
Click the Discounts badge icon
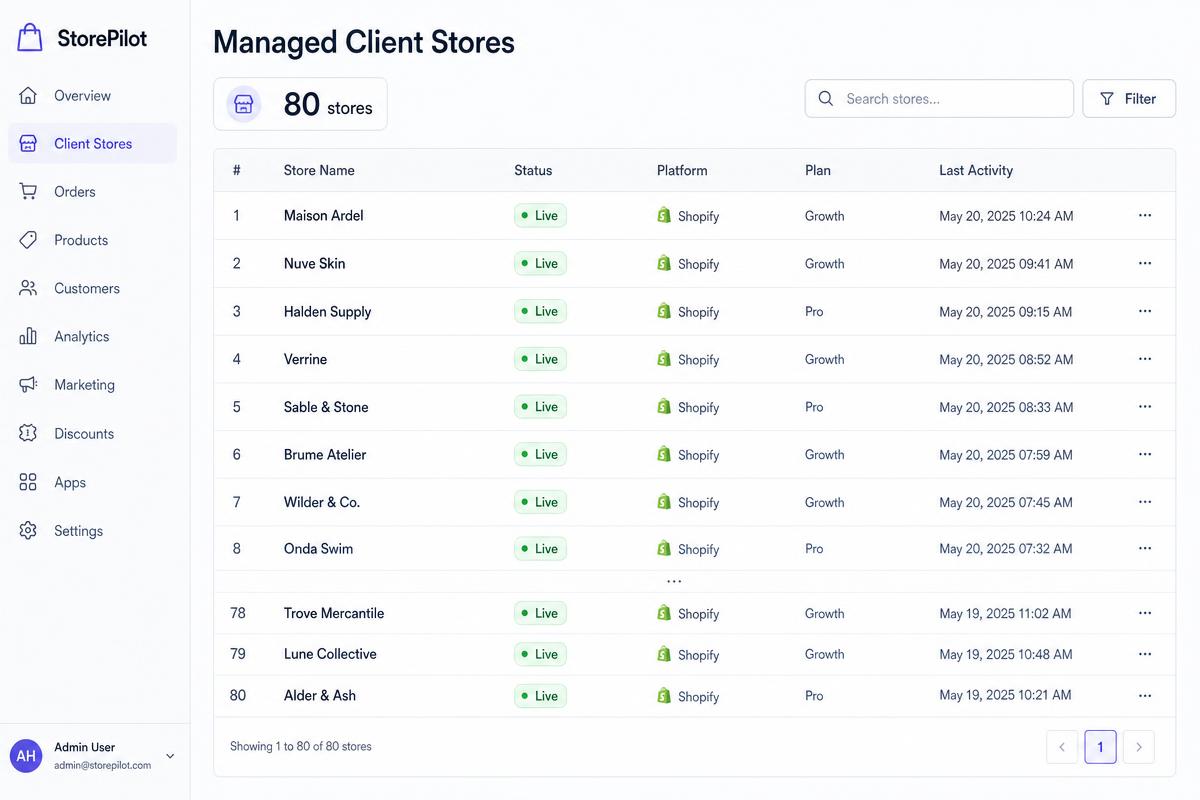28,434
